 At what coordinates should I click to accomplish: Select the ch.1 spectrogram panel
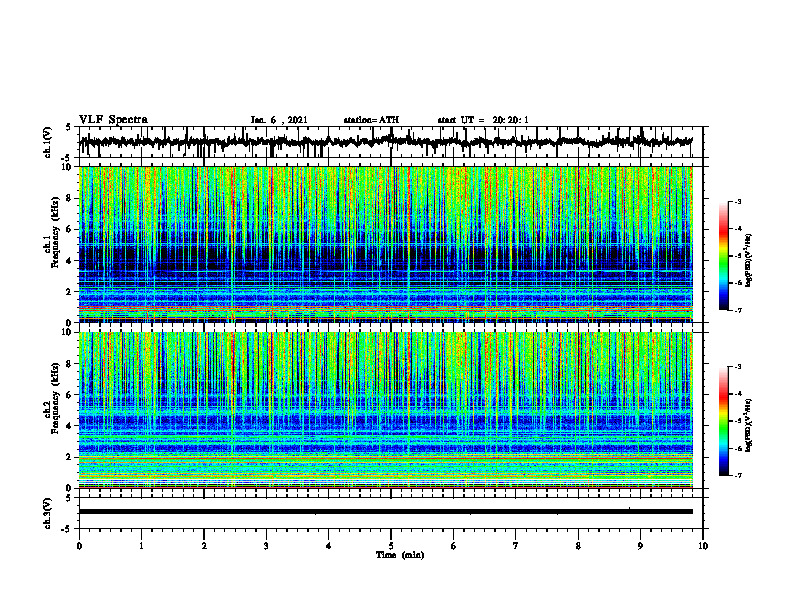(x=385, y=244)
